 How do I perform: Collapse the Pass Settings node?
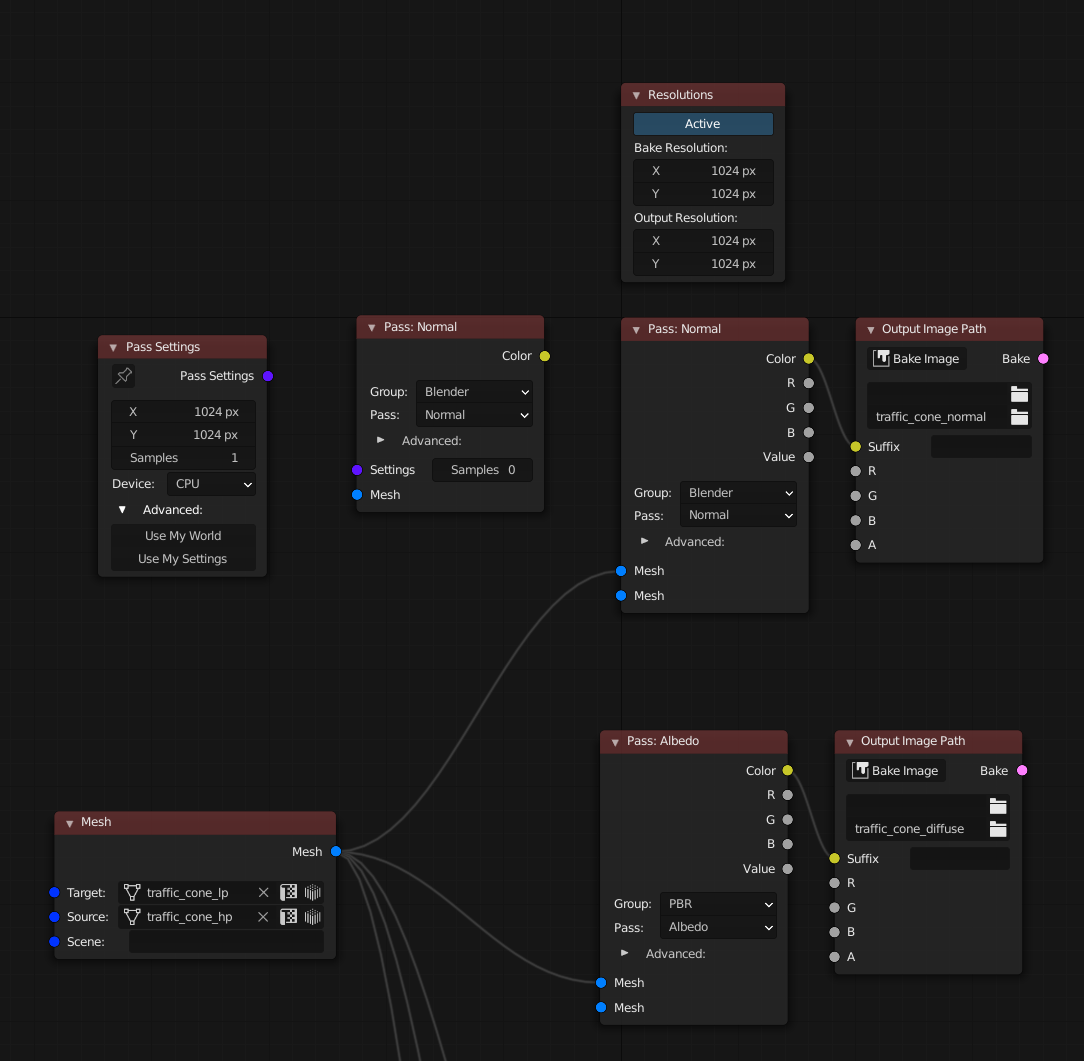[113, 348]
